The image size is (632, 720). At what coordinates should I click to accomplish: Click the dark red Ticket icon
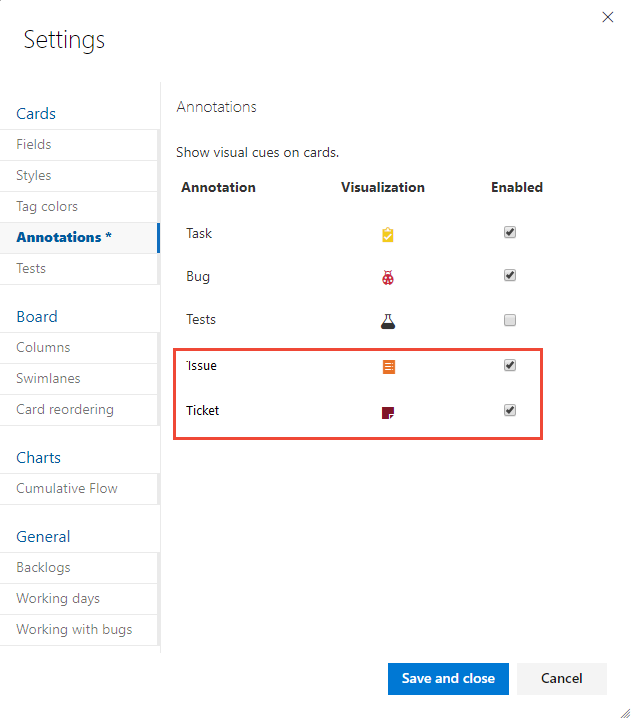tap(388, 412)
